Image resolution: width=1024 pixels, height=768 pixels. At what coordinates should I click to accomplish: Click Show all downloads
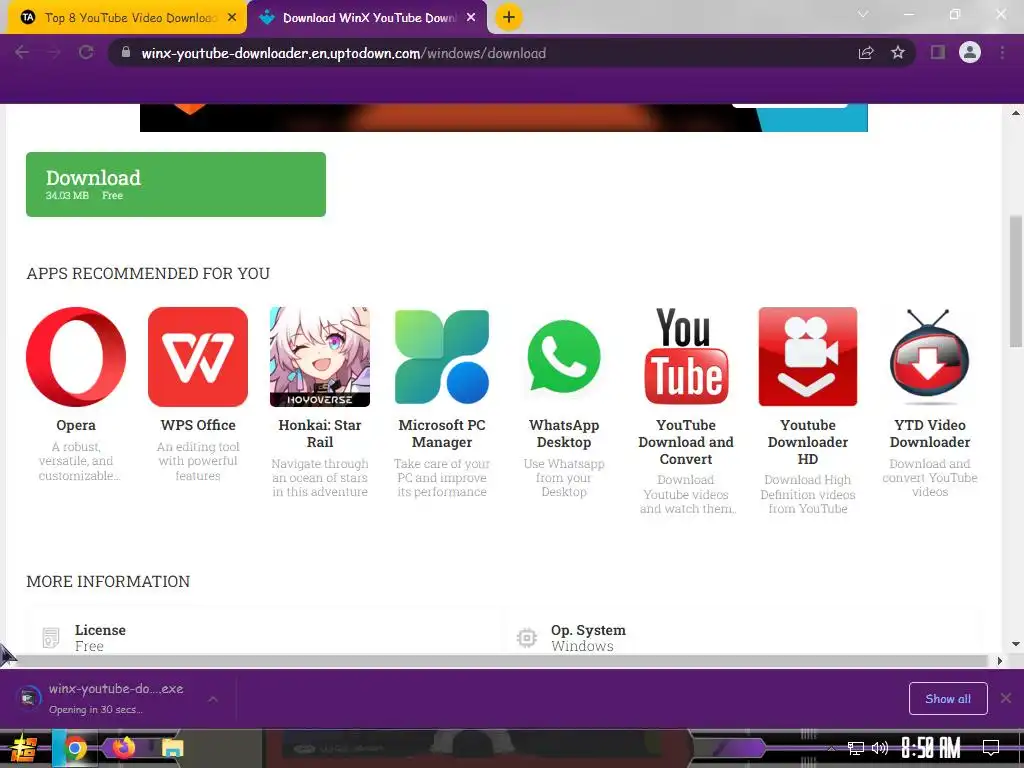[948, 699]
